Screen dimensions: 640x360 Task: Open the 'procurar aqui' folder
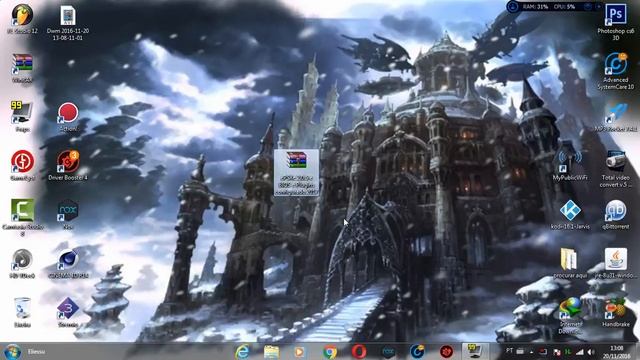[570, 263]
